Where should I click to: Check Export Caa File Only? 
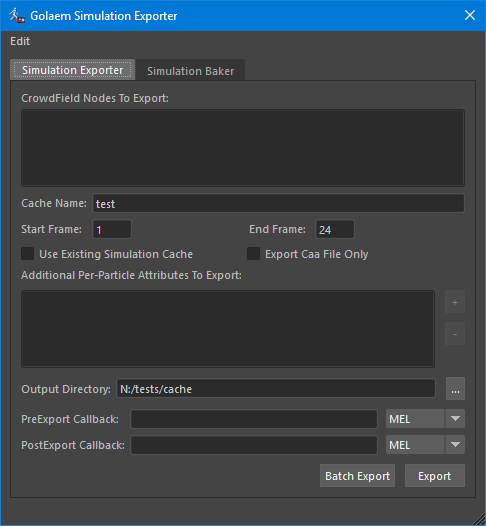point(253,254)
